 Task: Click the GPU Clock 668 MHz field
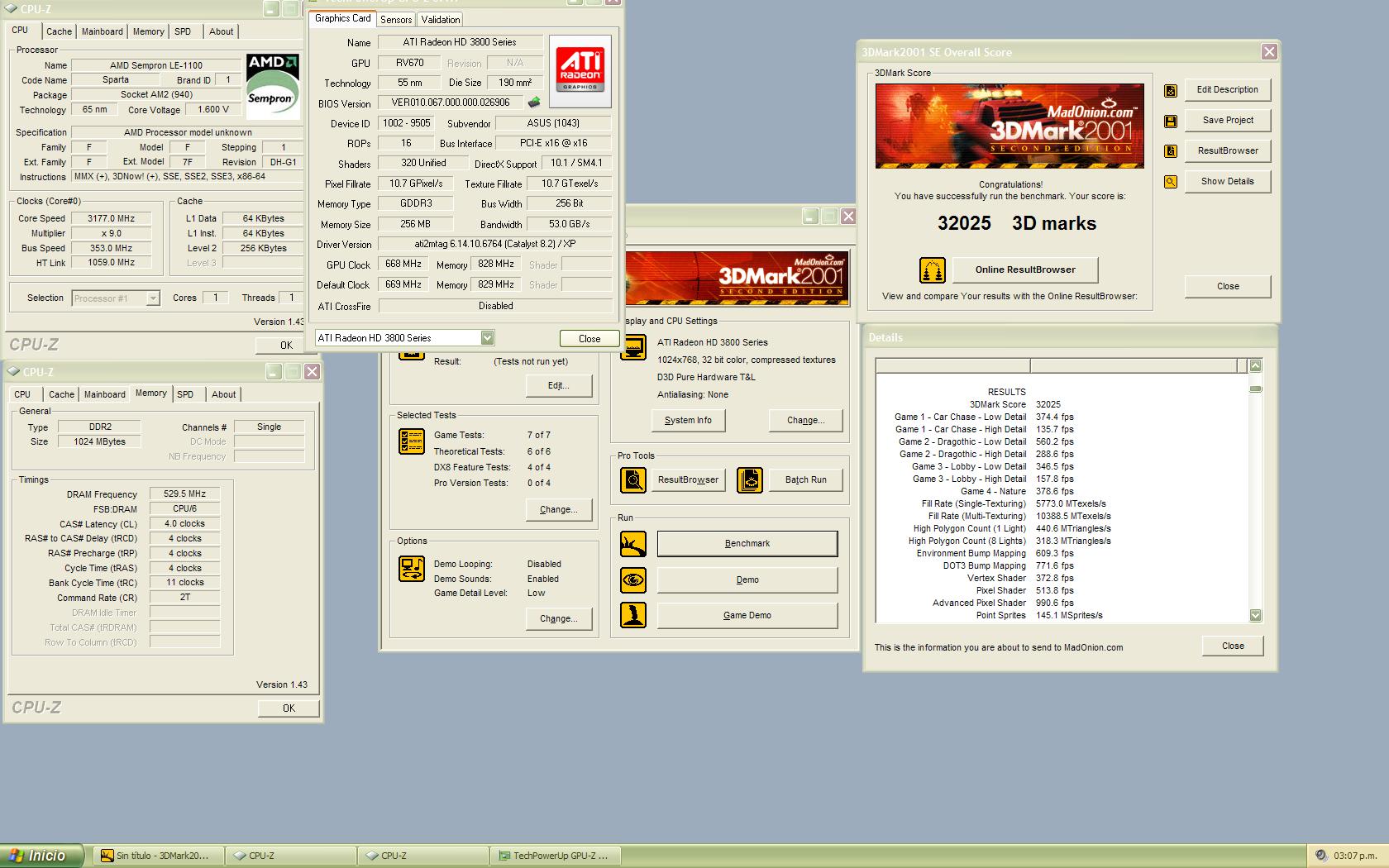coord(403,265)
